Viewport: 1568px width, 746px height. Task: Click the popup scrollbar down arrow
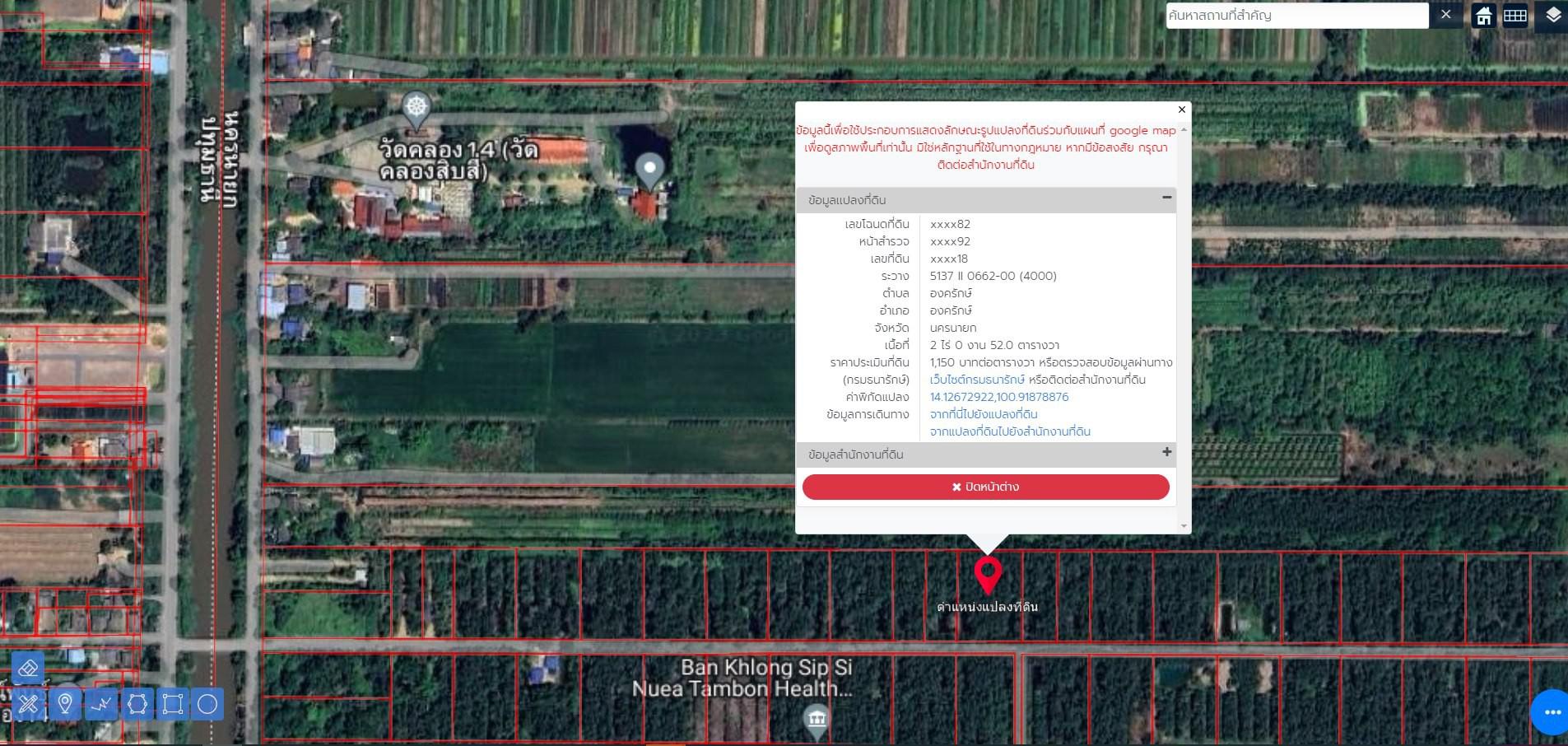tap(1184, 525)
